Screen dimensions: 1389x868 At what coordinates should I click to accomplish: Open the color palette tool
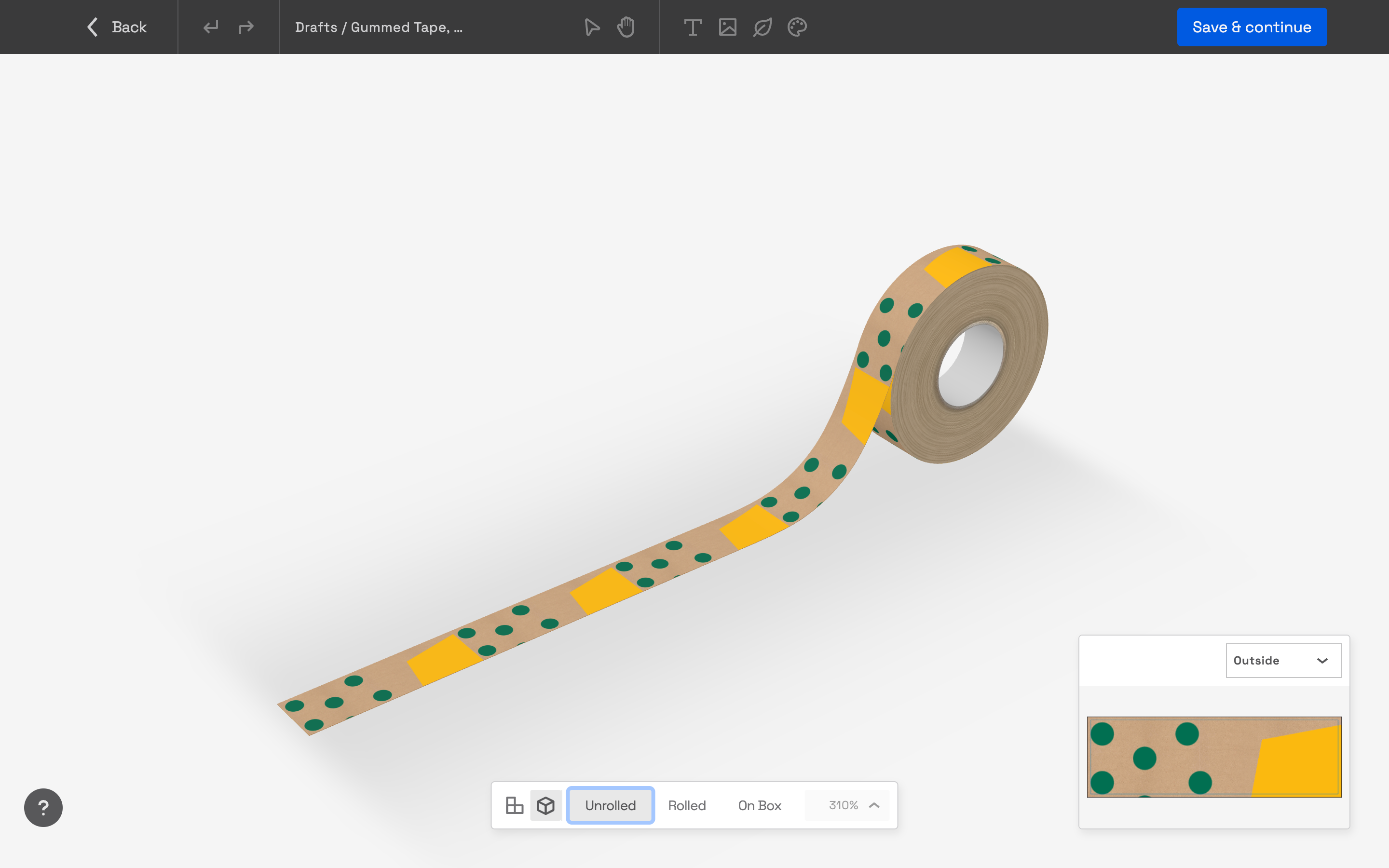797,27
